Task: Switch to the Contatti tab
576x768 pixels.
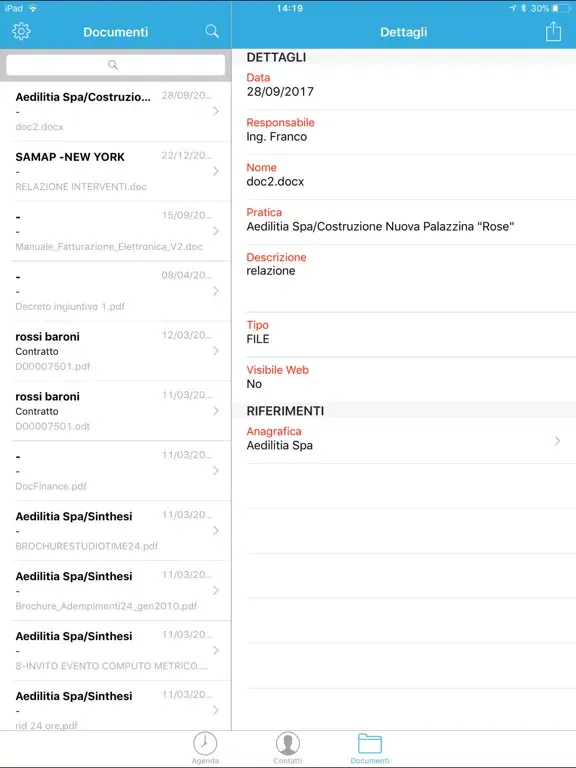Action: (x=288, y=748)
